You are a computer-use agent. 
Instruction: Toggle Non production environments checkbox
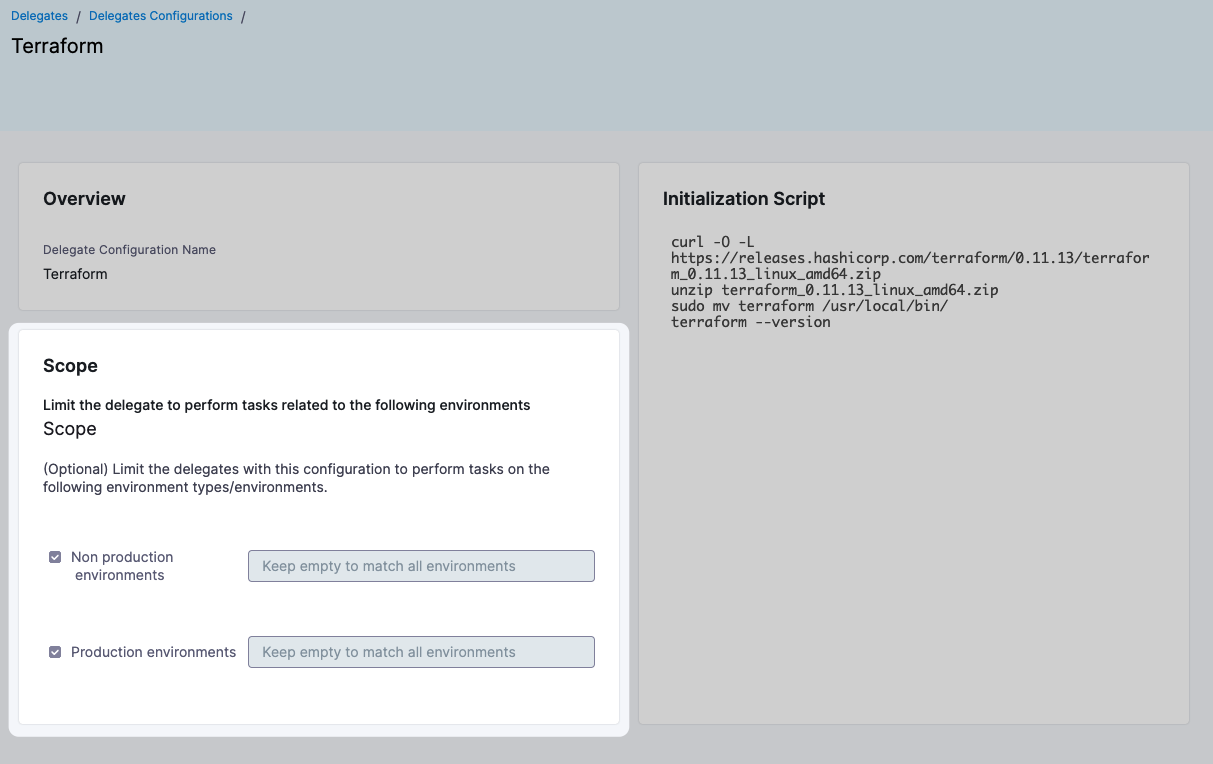coord(55,557)
